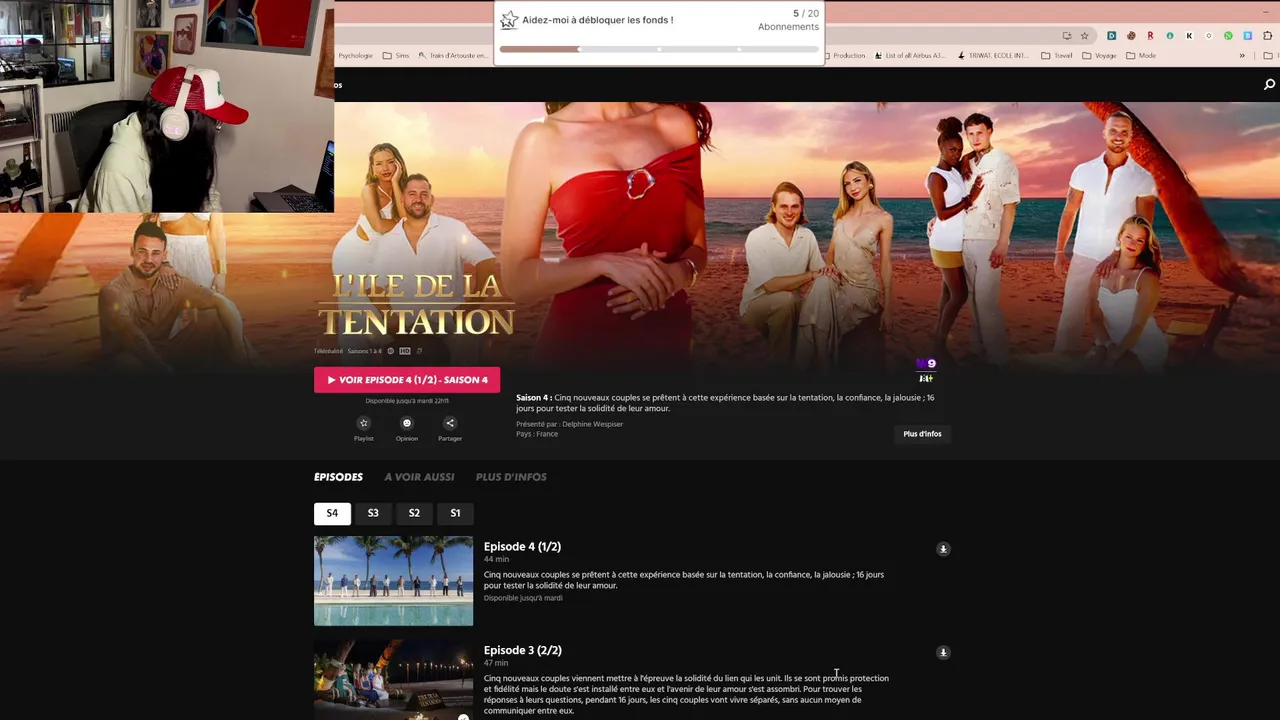Image resolution: width=1280 pixels, height=720 pixels.
Task: Open the Travail bookmark folder
Action: 1057,56
